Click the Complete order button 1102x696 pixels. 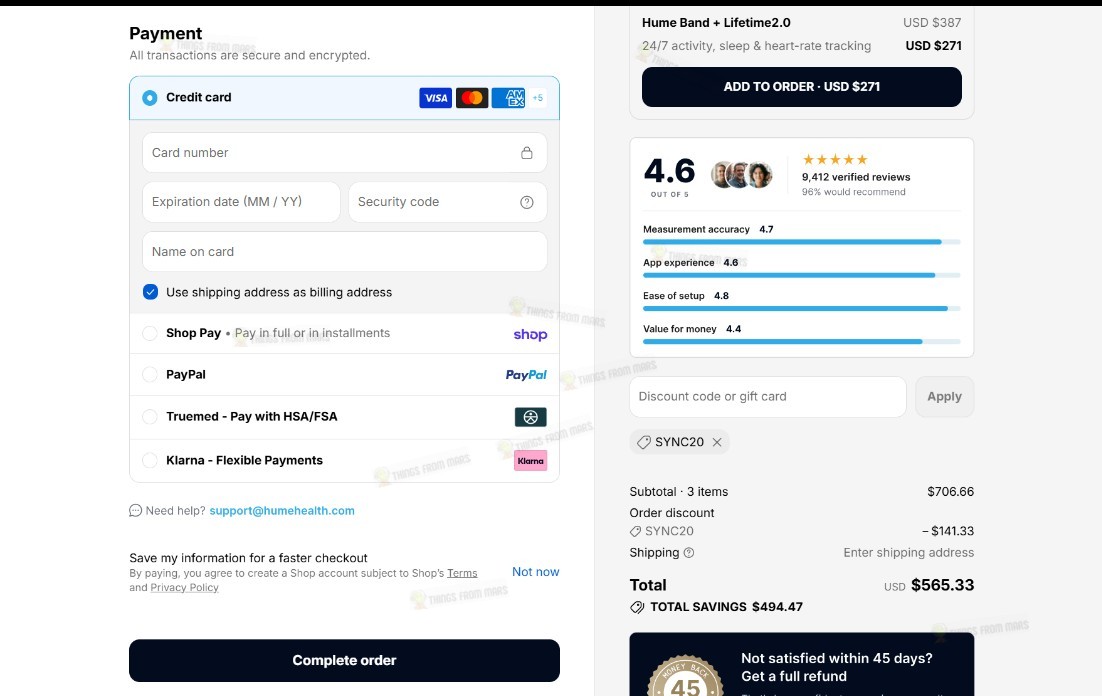[x=344, y=660]
